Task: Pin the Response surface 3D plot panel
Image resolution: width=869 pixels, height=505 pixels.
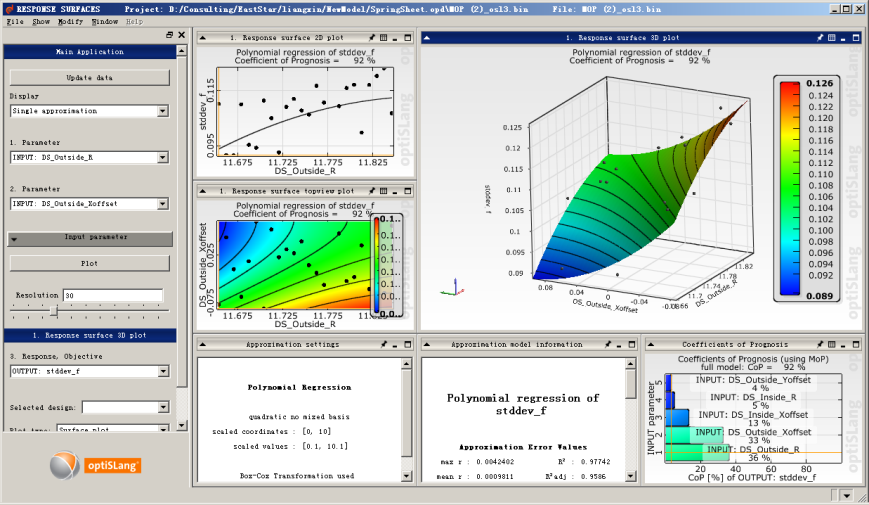Action: (820, 38)
